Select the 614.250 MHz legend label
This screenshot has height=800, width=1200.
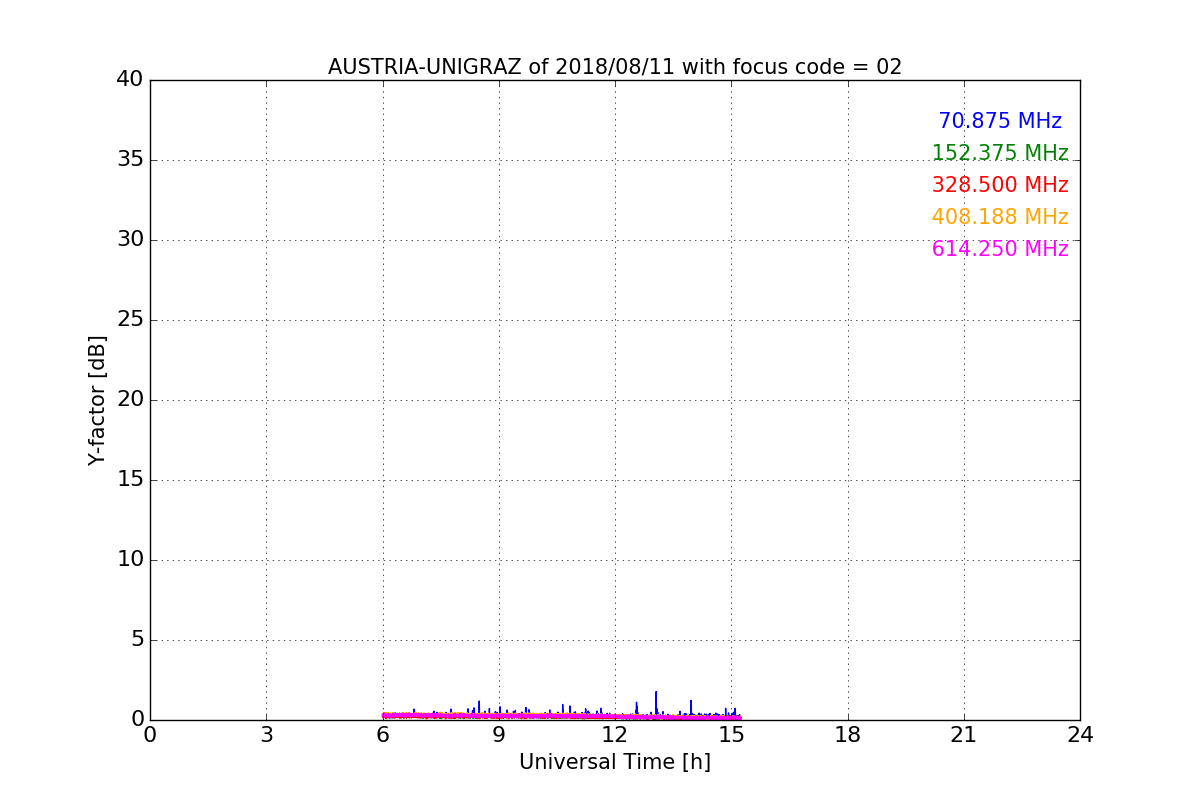(1000, 249)
